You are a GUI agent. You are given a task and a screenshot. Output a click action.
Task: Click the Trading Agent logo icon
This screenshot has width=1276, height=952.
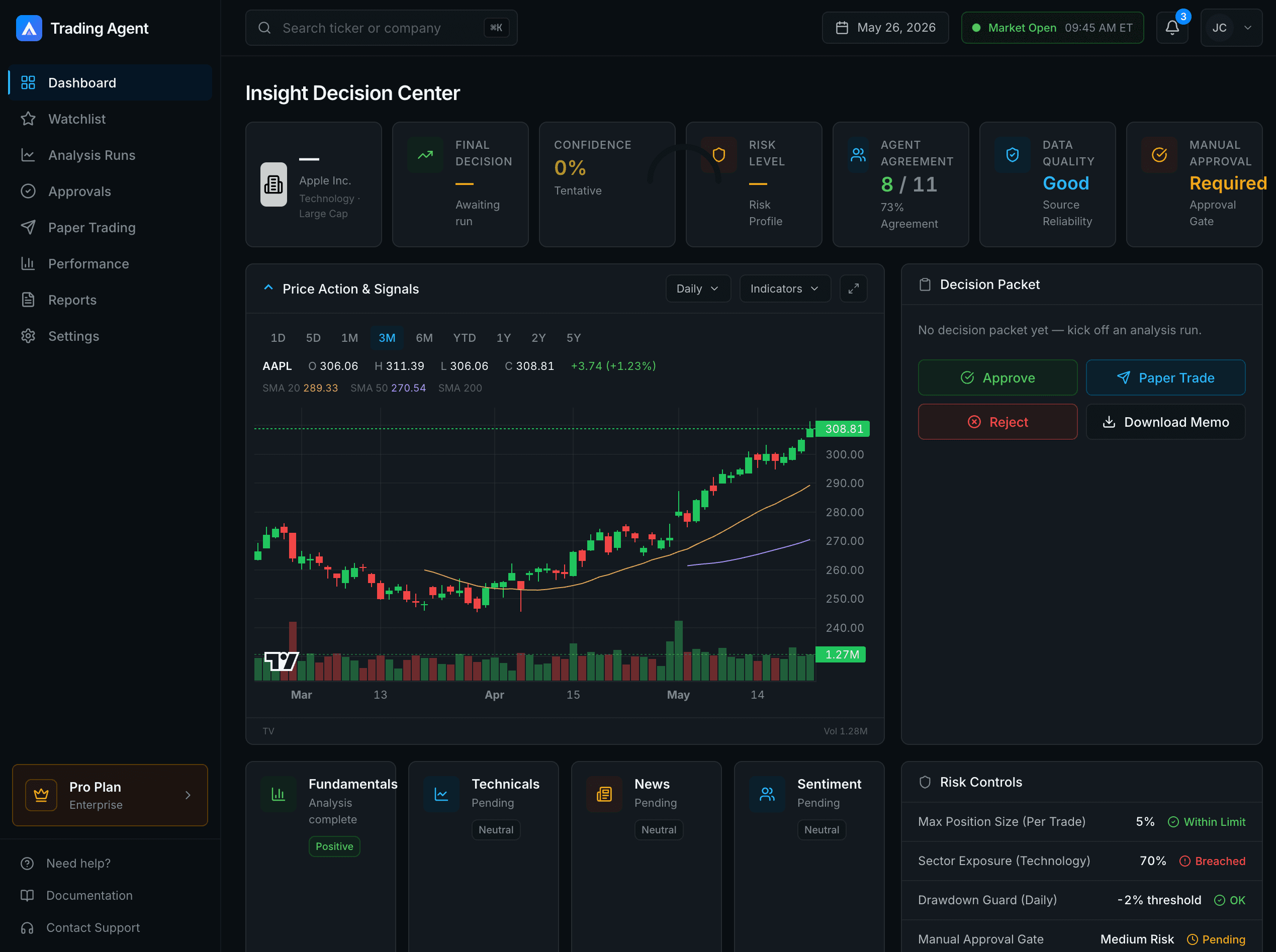pyautogui.click(x=29, y=28)
